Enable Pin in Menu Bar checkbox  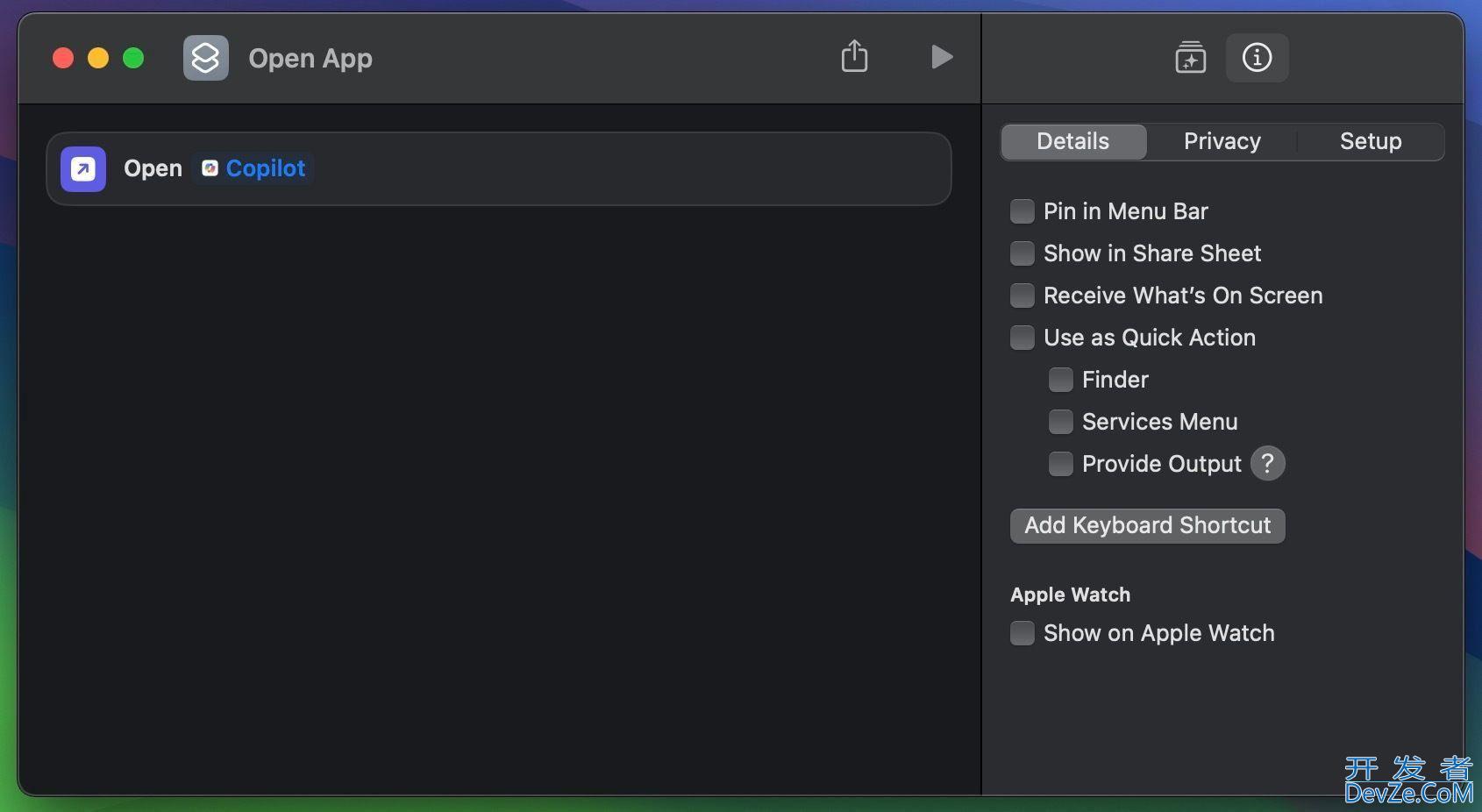[1022, 211]
